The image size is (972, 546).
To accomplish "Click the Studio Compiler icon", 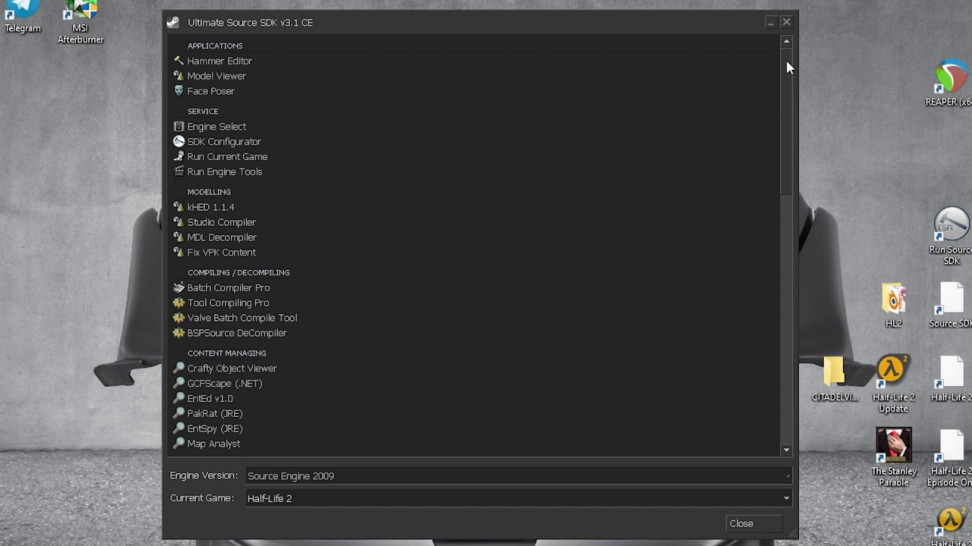I will point(179,222).
